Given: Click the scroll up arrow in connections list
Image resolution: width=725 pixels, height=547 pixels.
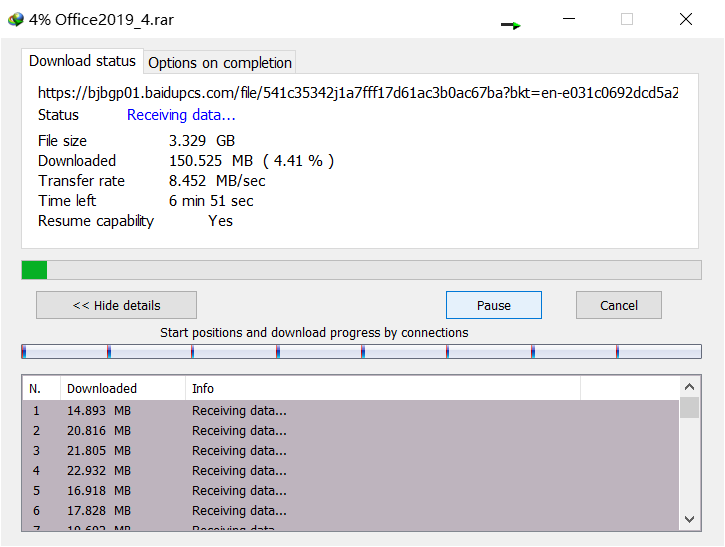Looking at the screenshot, I should pos(690,387).
